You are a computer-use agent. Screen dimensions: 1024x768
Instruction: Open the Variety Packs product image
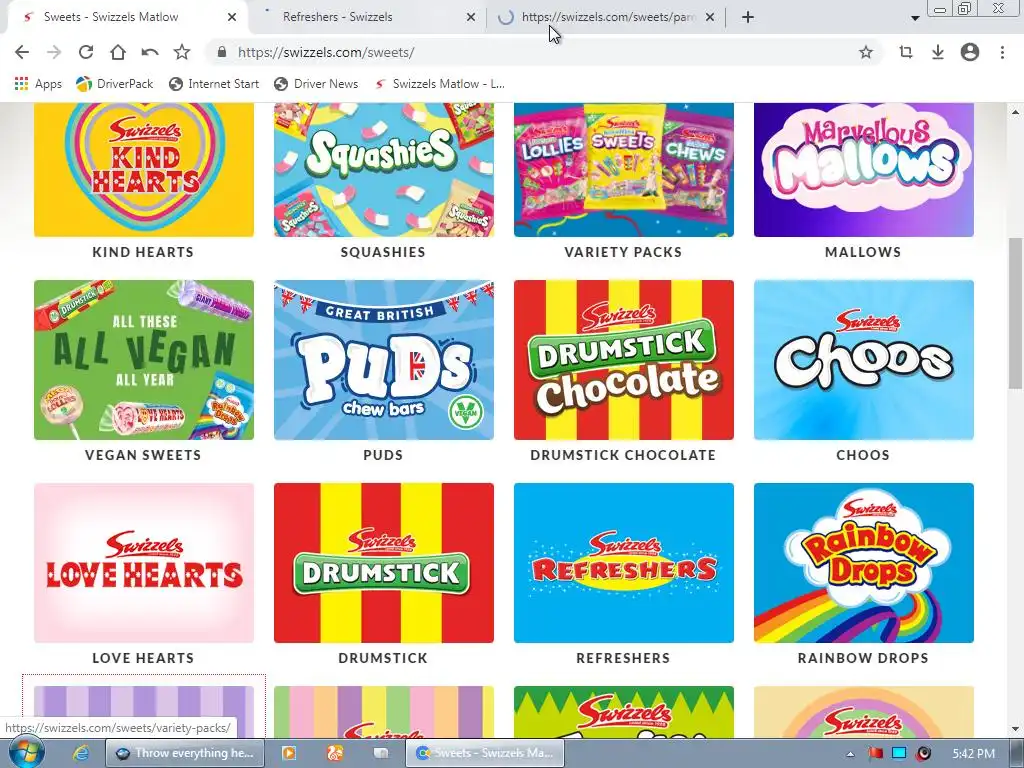[624, 170]
